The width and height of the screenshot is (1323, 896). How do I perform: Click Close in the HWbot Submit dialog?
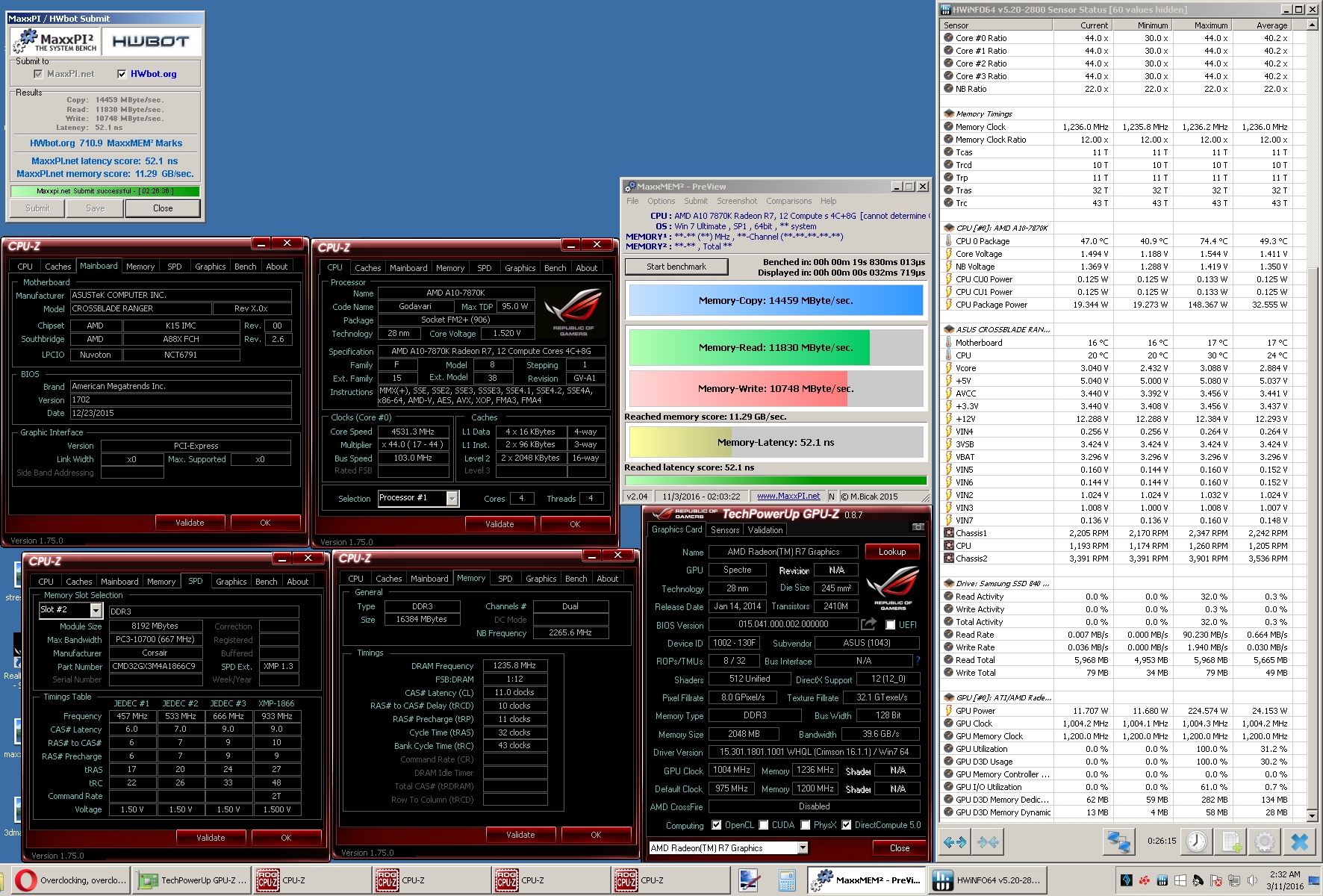click(163, 208)
